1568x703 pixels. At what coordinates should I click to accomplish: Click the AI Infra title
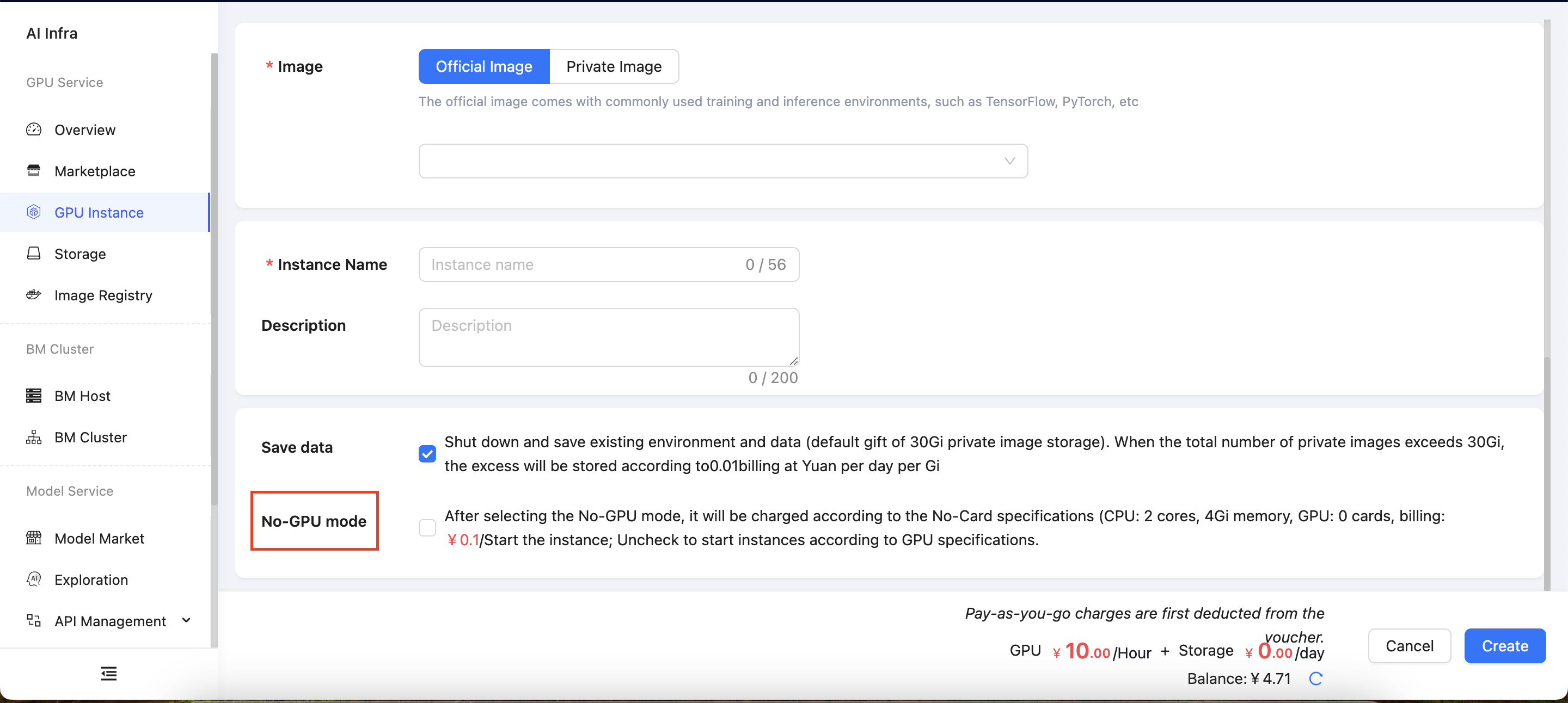coord(52,33)
